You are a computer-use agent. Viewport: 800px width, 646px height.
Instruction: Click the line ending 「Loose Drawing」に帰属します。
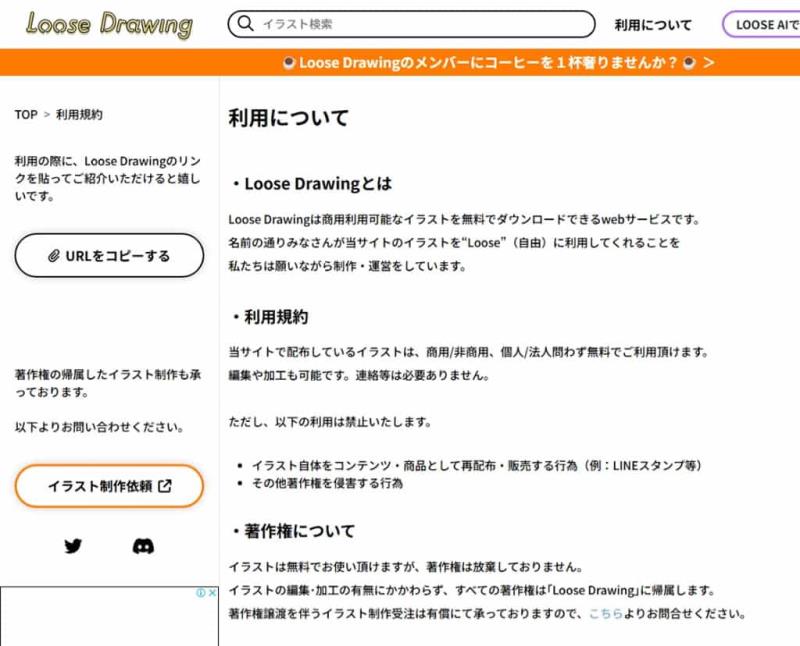pyautogui.click(x=471, y=590)
